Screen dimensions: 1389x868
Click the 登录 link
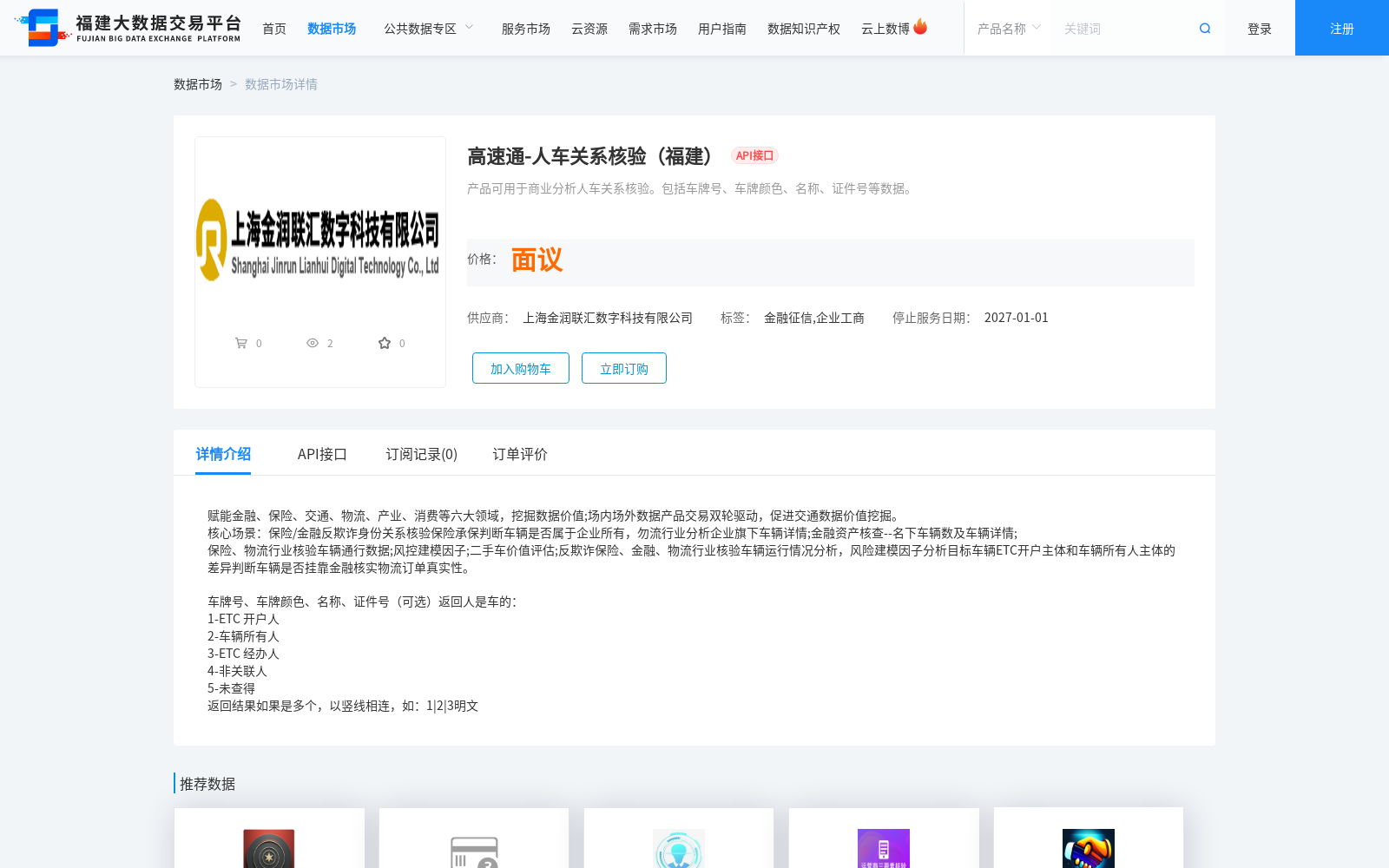1260,29
